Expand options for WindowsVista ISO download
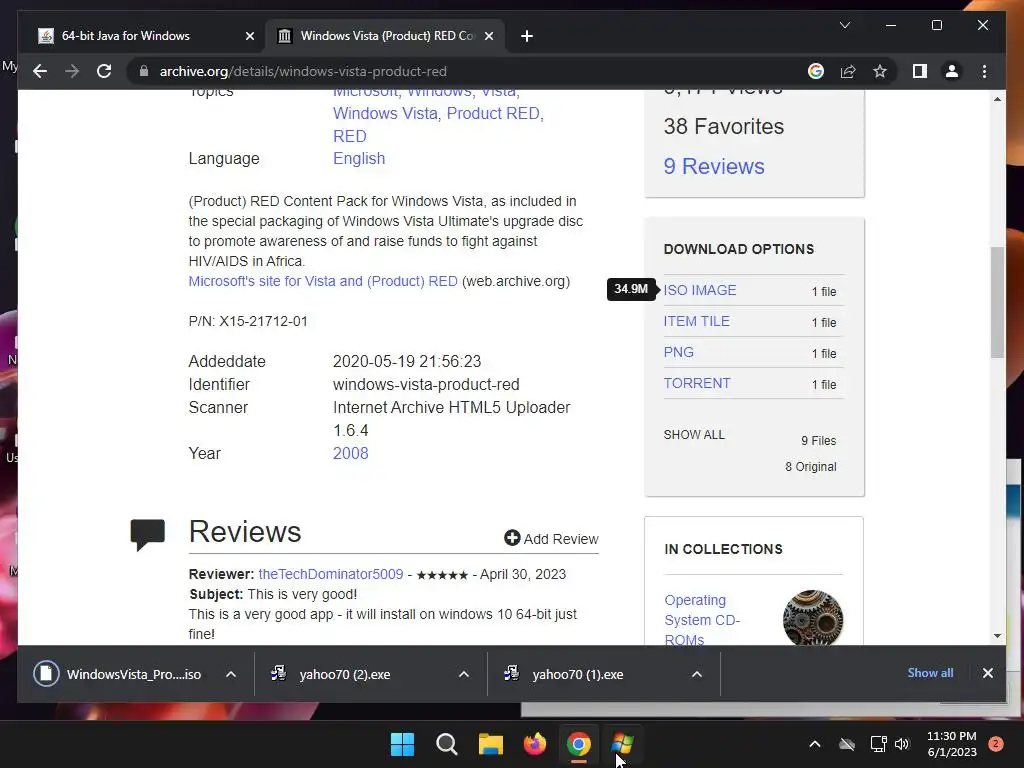The width and height of the screenshot is (1024, 768). click(231, 674)
